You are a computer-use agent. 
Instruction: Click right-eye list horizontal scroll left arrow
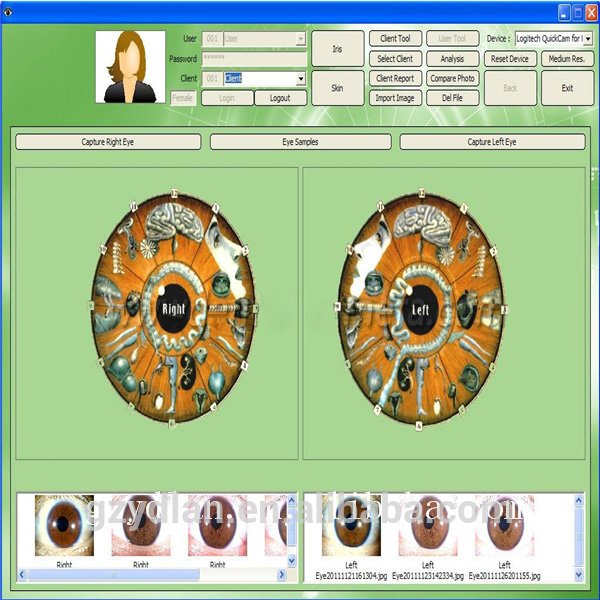[x=22, y=574]
